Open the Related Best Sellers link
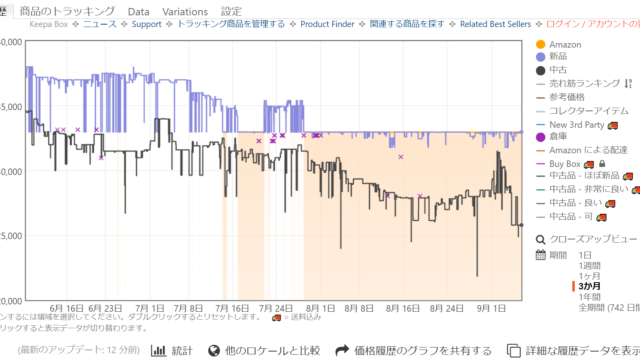This screenshot has width=640, height=360. click(x=496, y=24)
